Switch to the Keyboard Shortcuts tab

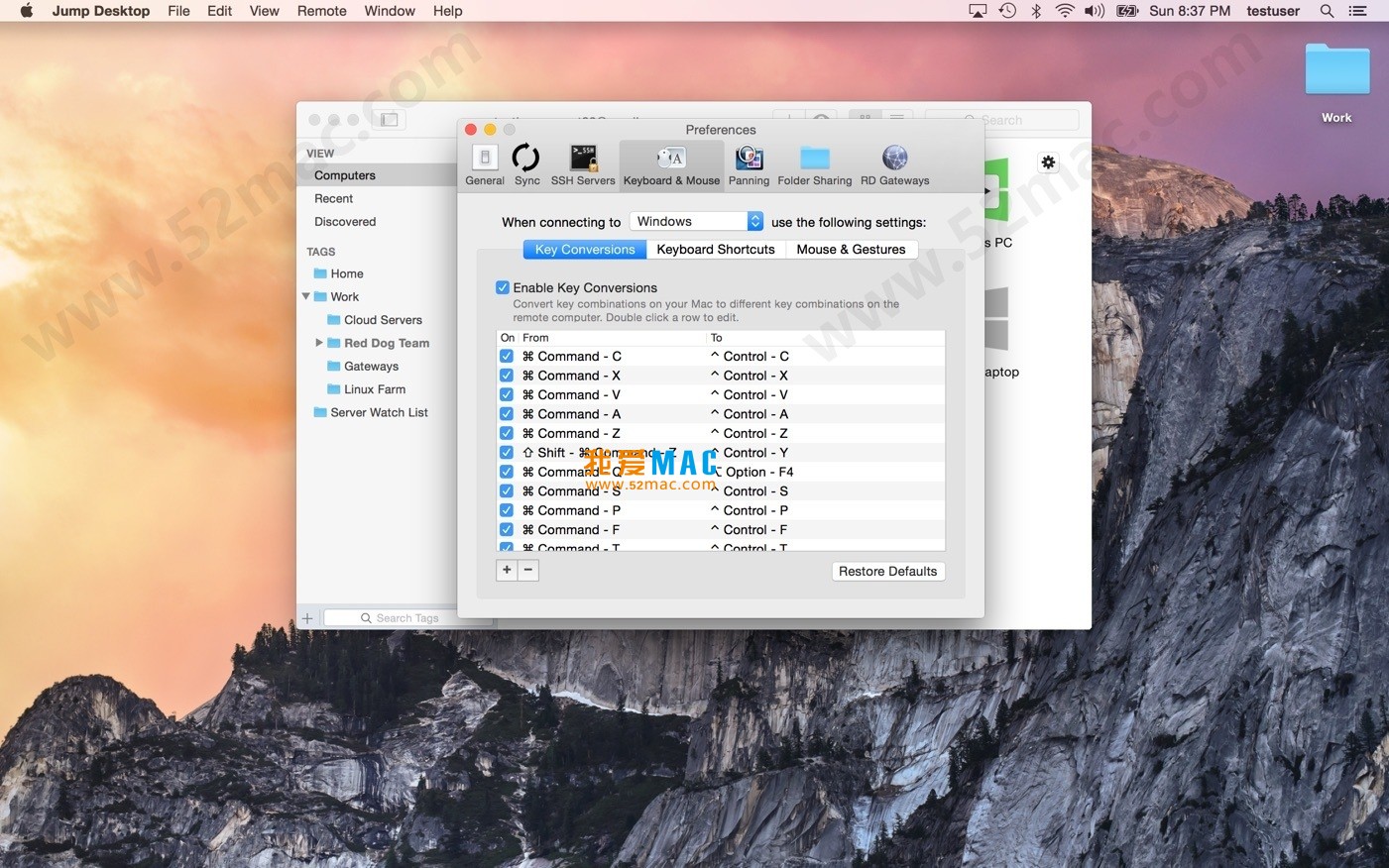pyautogui.click(x=715, y=250)
